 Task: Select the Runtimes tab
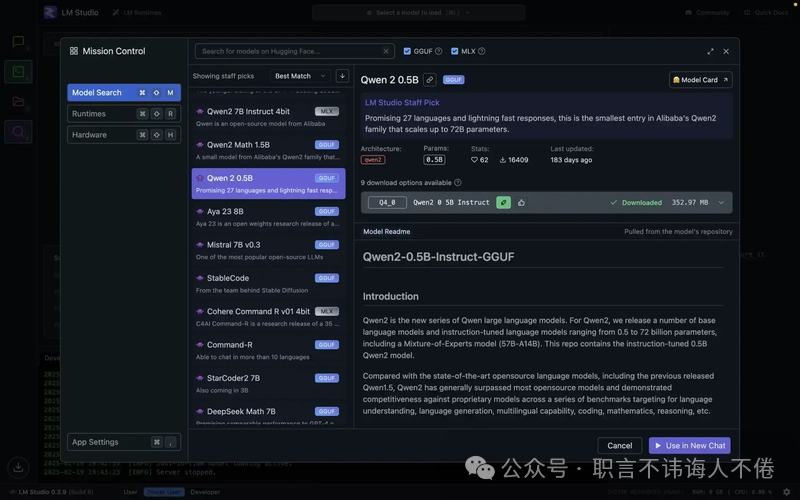tap(124, 114)
